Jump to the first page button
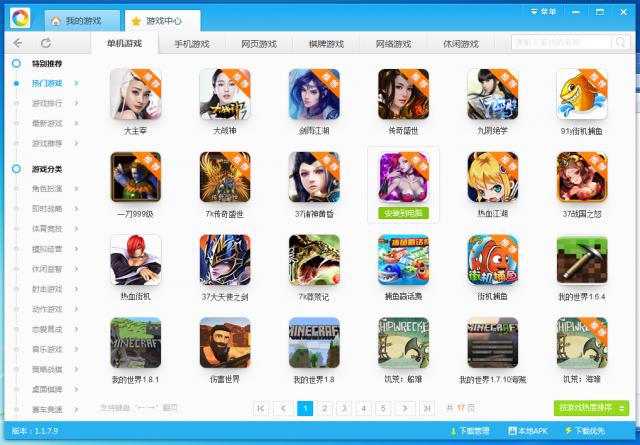640x445 pixels. coord(261,408)
